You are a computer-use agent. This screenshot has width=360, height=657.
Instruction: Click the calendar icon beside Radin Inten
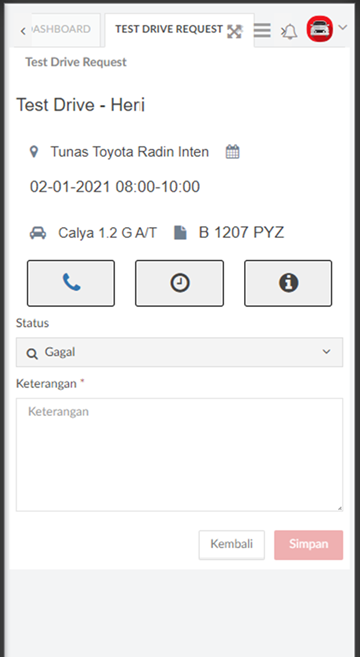(233, 151)
